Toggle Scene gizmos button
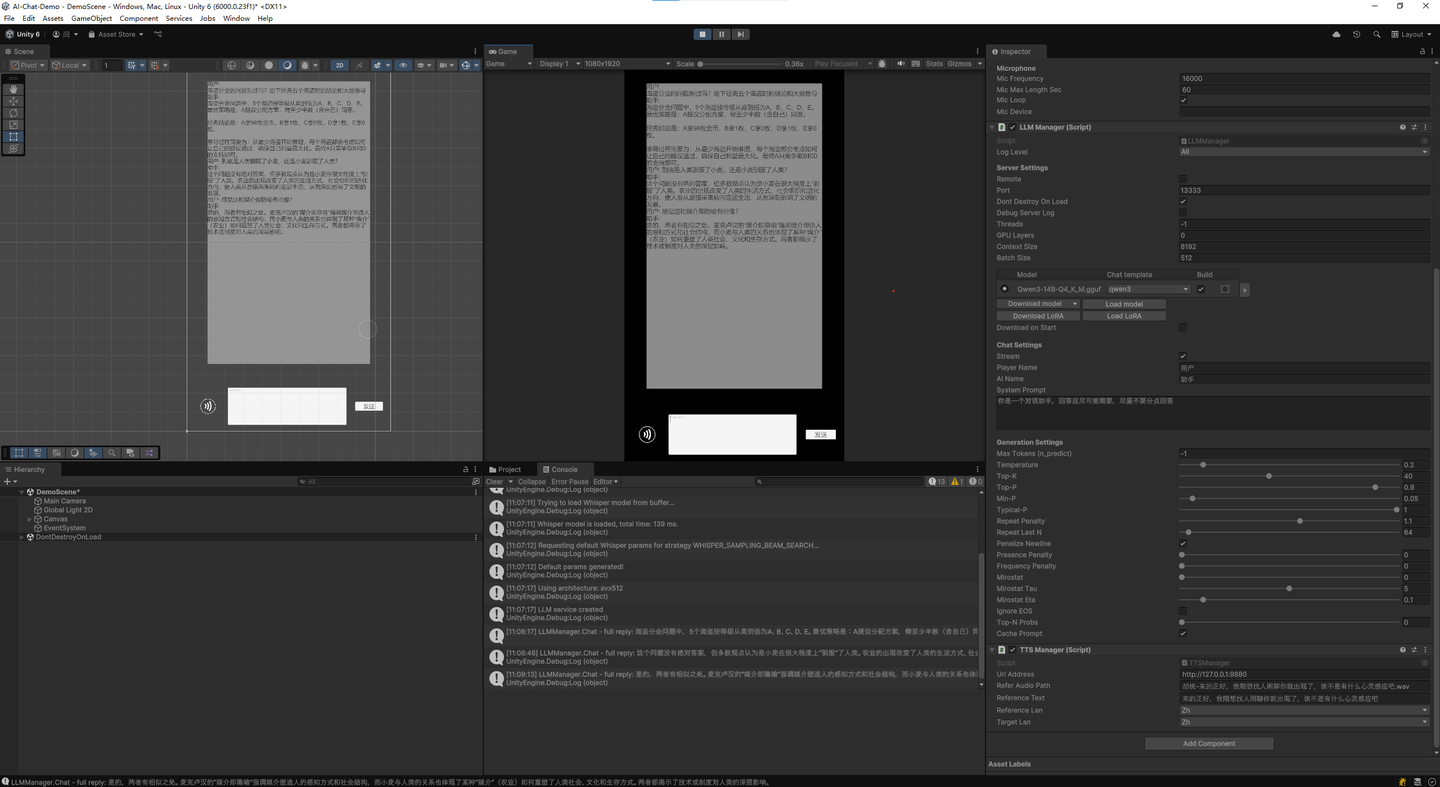 pyautogui.click(x=468, y=65)
